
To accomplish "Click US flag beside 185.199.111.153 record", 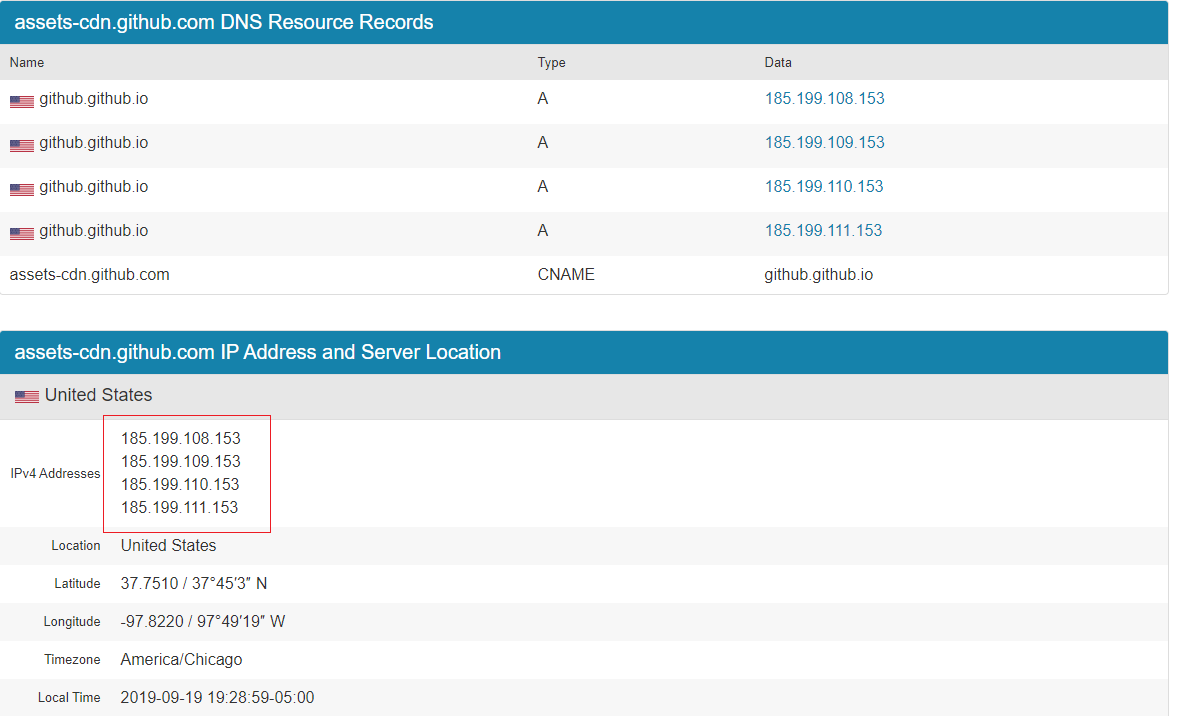I will (22, 233).
